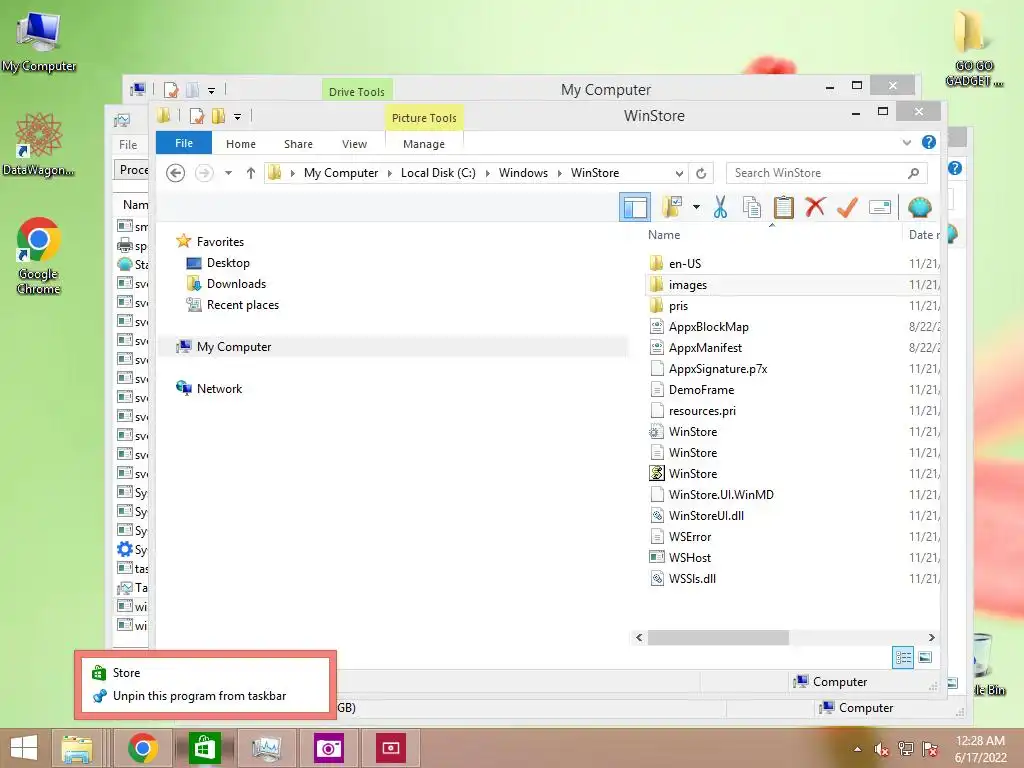Click the Rename toolbar icon
This screenshot has height=768, width=1024.
tap(880, 208)
